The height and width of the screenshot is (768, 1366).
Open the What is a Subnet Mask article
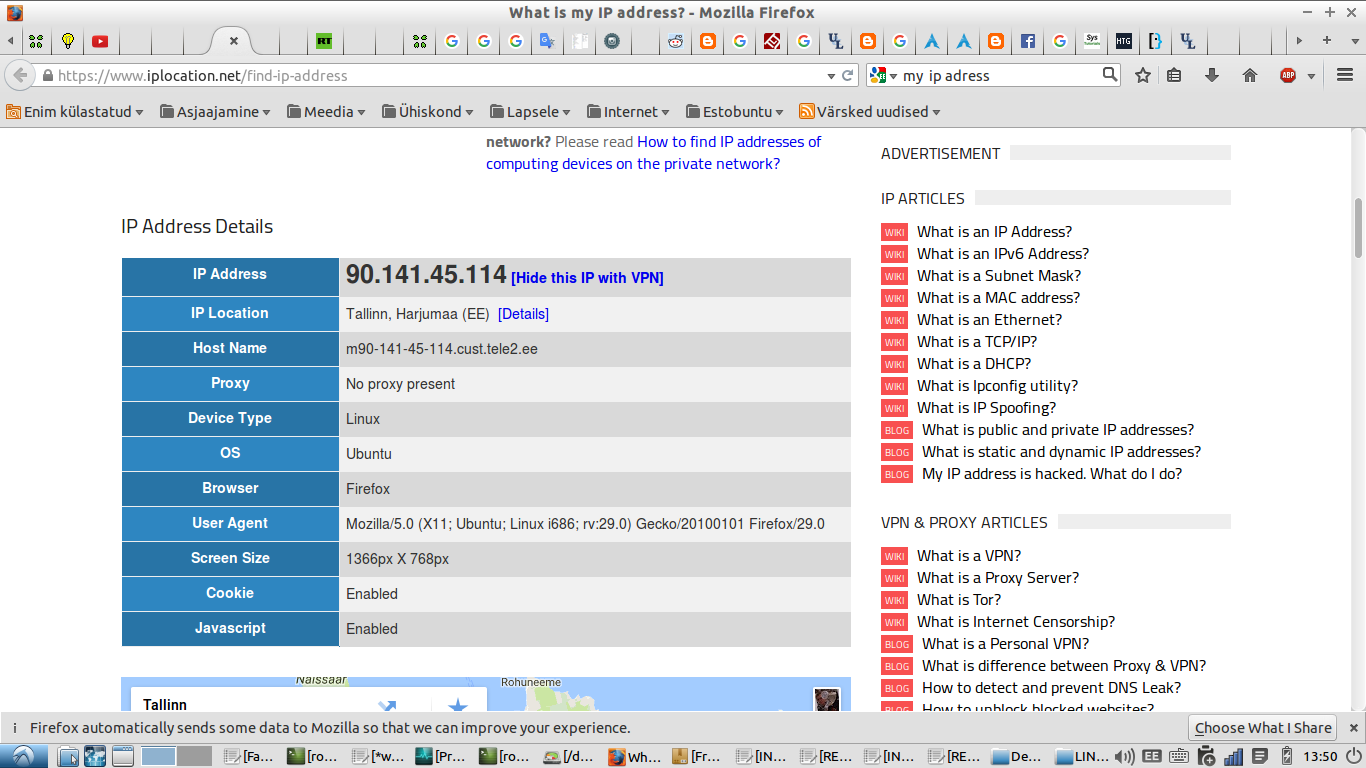pos(999,276)
